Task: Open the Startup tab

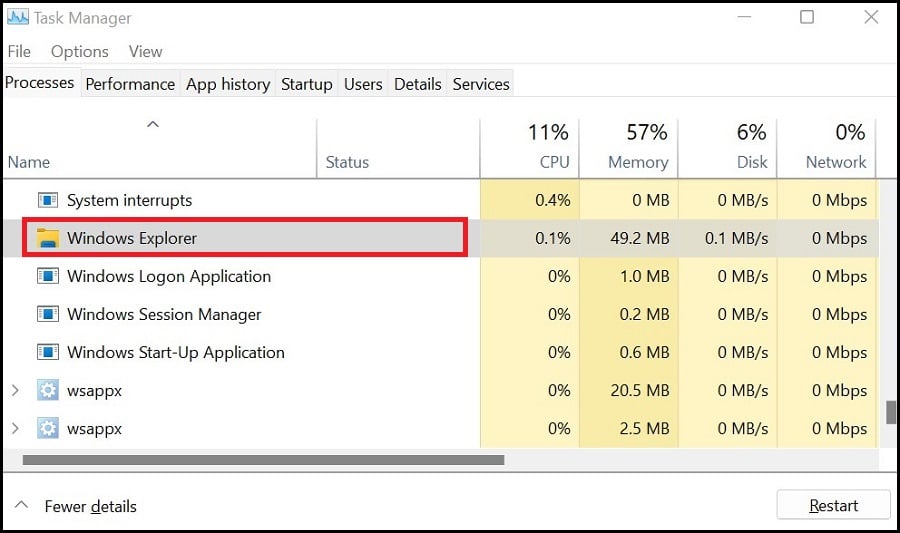Action: coord(307,84)
